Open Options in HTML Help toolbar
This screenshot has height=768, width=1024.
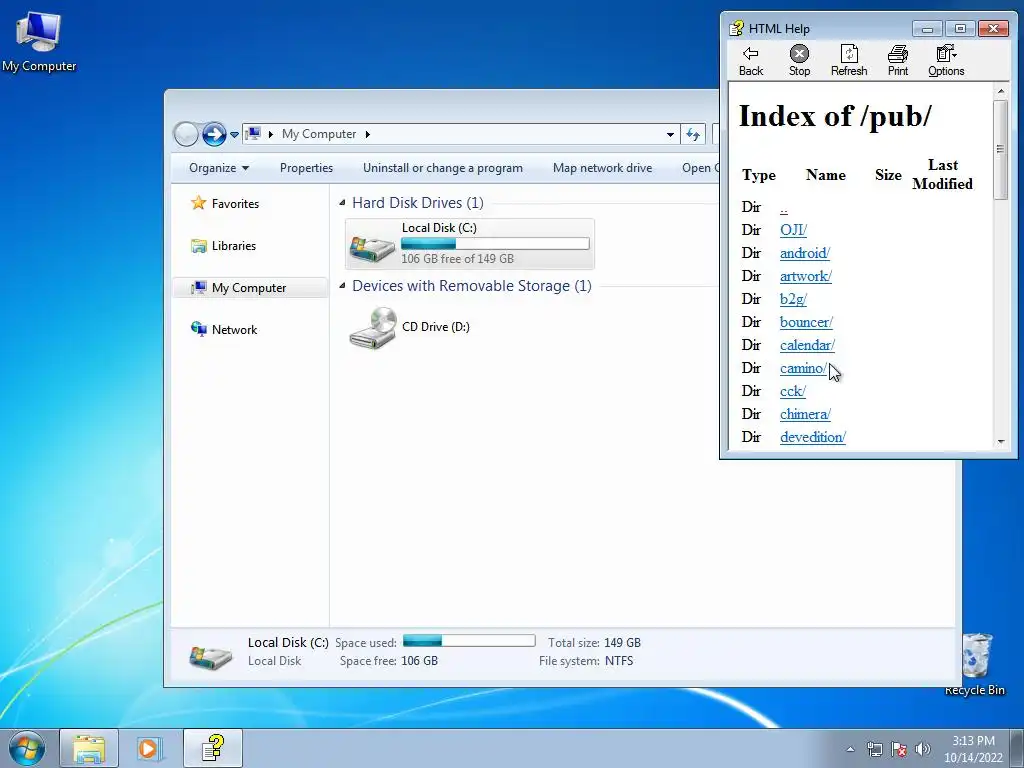(946, 61)
